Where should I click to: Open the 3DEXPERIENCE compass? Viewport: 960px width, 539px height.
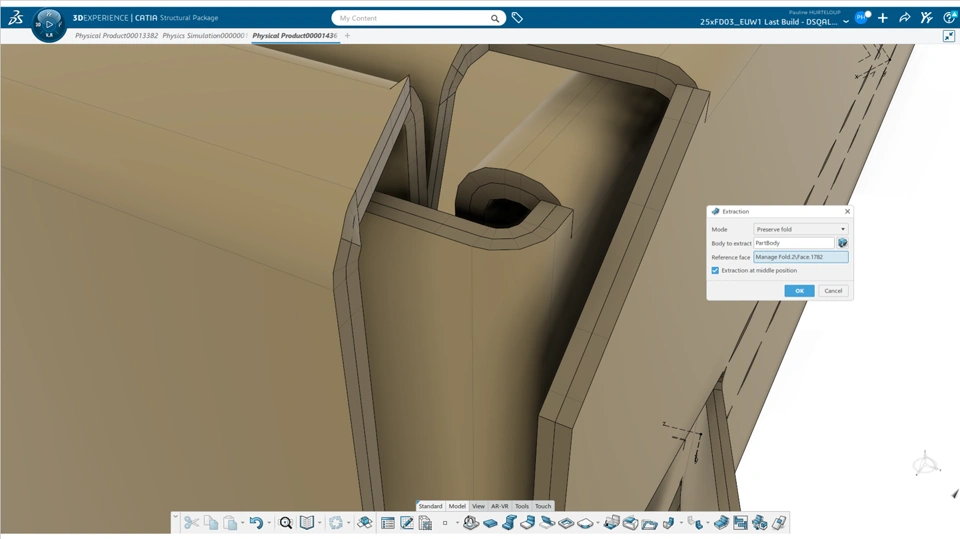pos(49,25)
